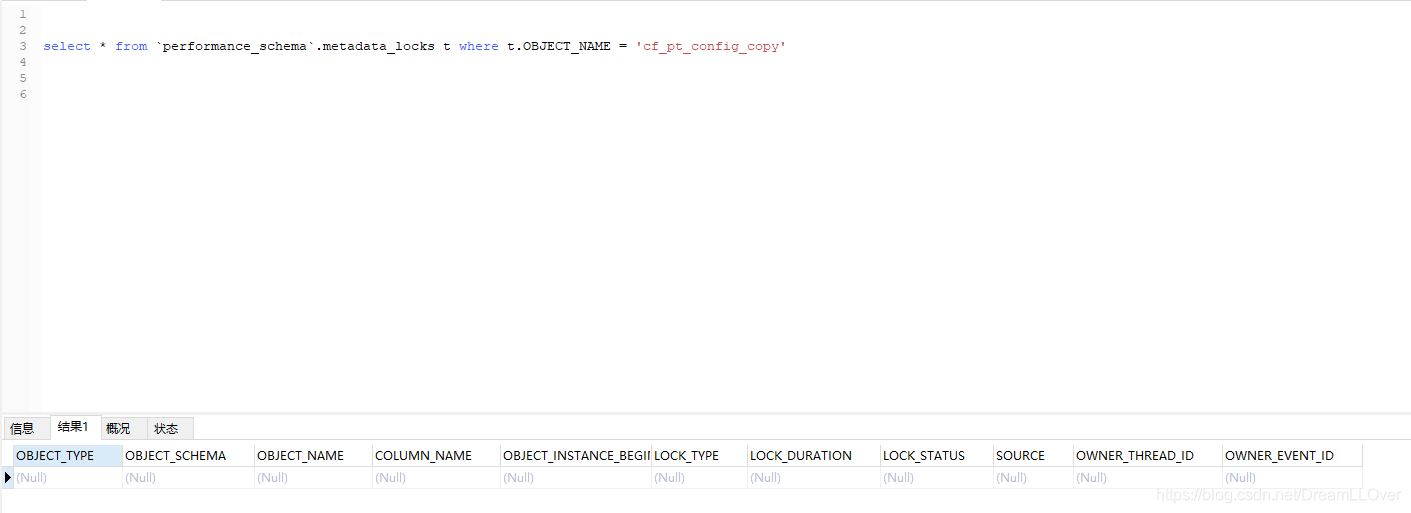The height and width of the screenshot is (513, 1411).
Task: Click the 'where' keyword in the query
Action: tap(478, 46)
